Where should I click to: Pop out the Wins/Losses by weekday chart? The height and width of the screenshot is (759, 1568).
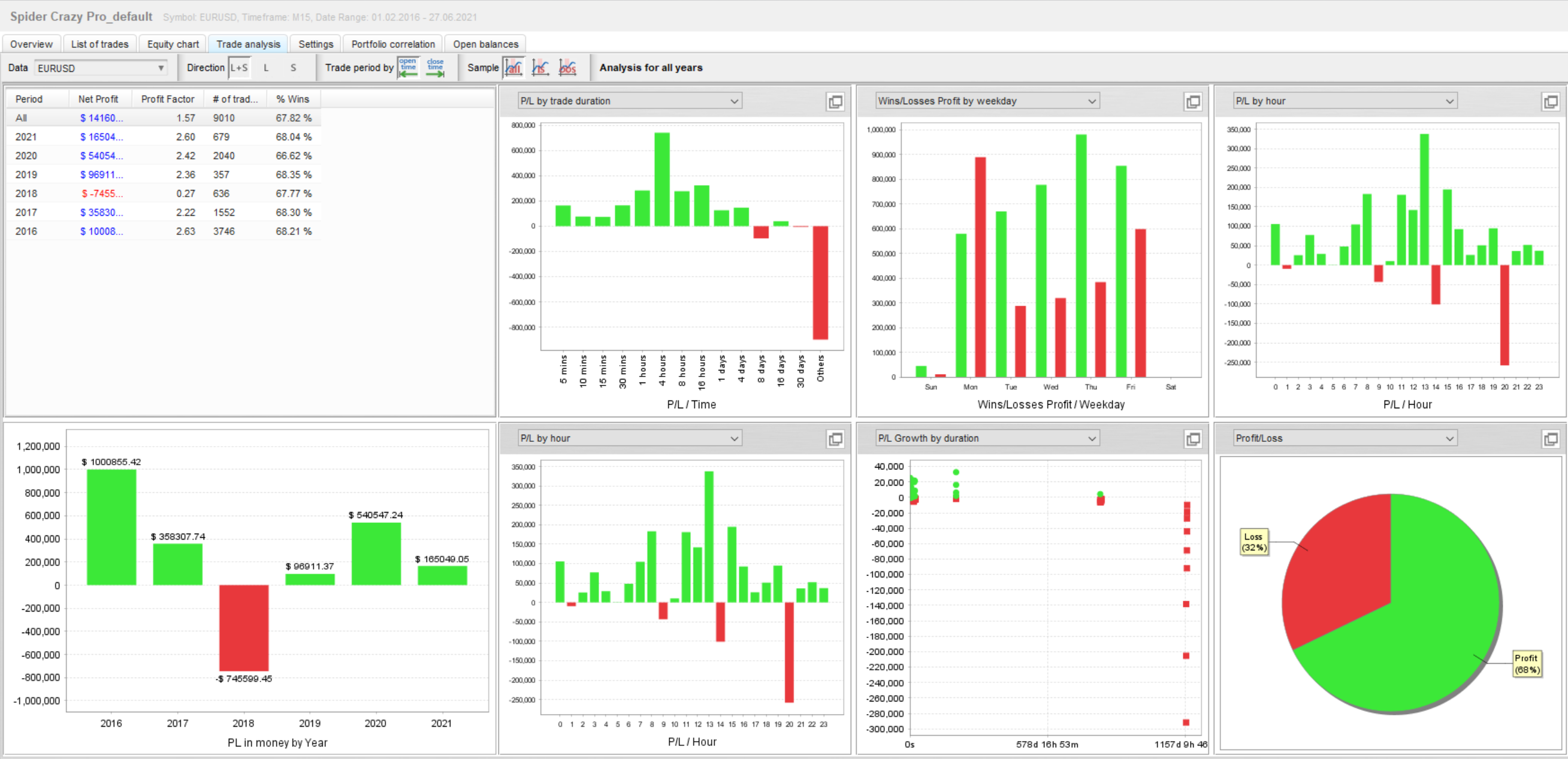[1193, 102]
